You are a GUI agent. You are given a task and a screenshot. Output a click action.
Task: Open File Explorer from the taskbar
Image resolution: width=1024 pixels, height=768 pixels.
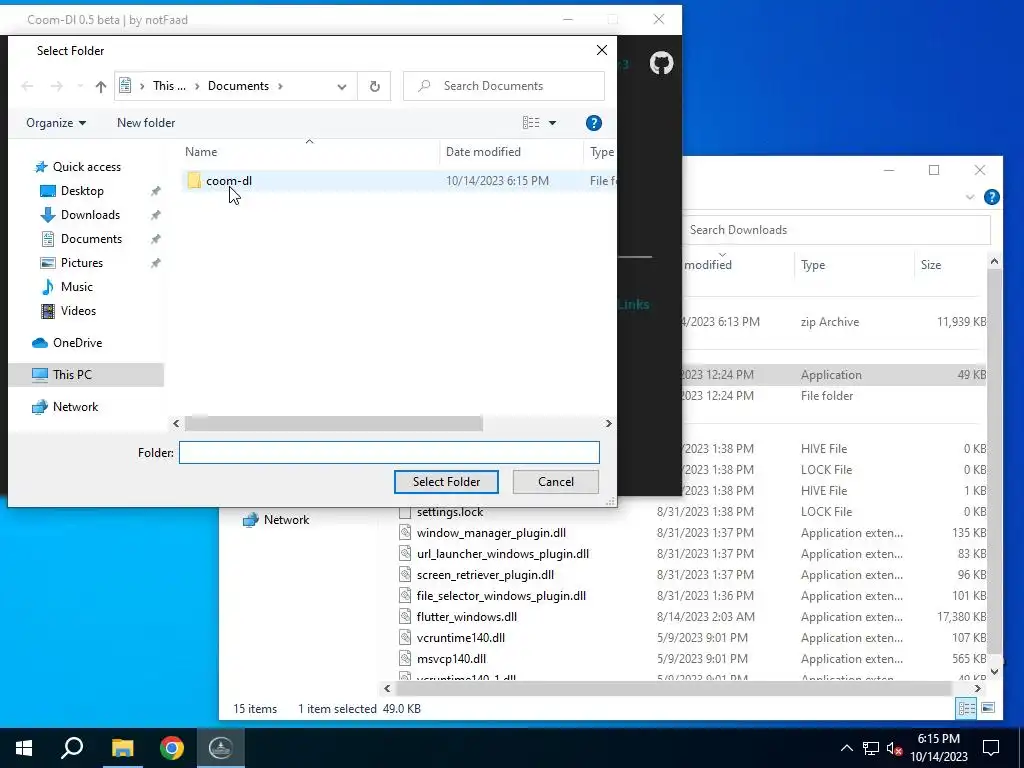pos(122,748)
